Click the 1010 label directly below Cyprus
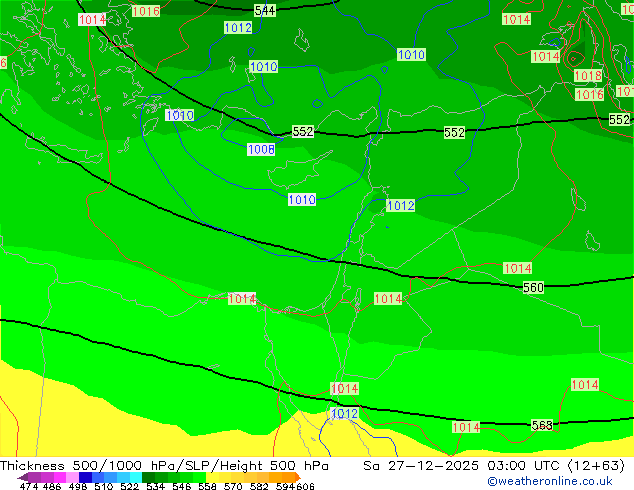 [302, 200]
